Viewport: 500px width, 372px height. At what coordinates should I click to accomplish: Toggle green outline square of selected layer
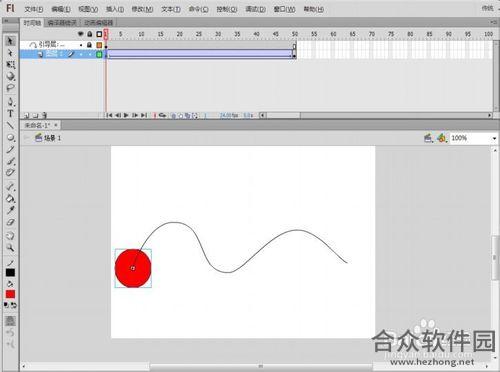pyautogui.click(x=99, y=54)
